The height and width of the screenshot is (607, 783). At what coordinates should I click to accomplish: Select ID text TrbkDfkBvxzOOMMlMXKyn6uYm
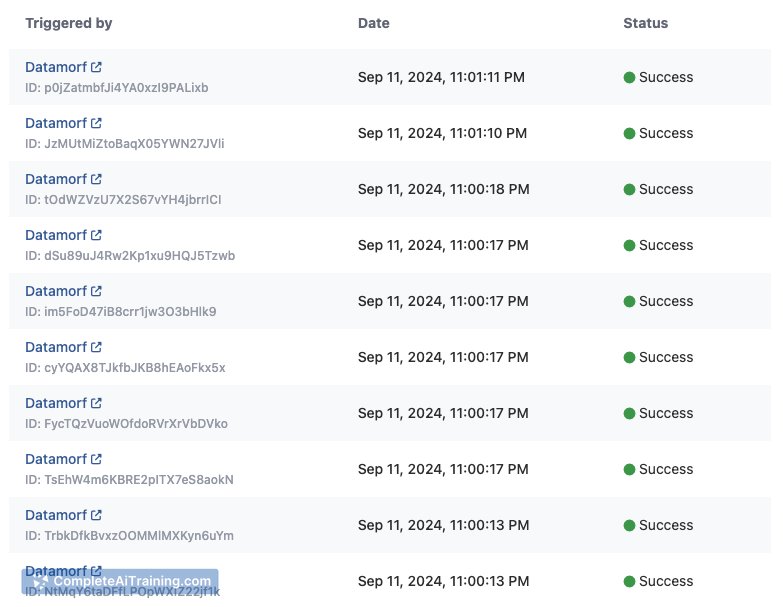[139, 535]
